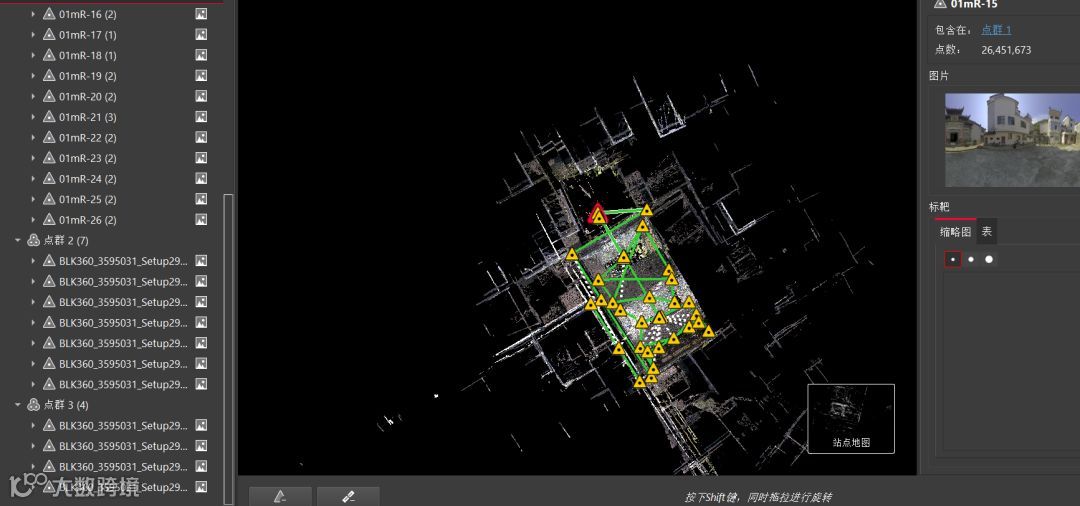Click the link-minus tool in bottom toolbar
The image size is (1080, 506).
[x=348, y=496]
